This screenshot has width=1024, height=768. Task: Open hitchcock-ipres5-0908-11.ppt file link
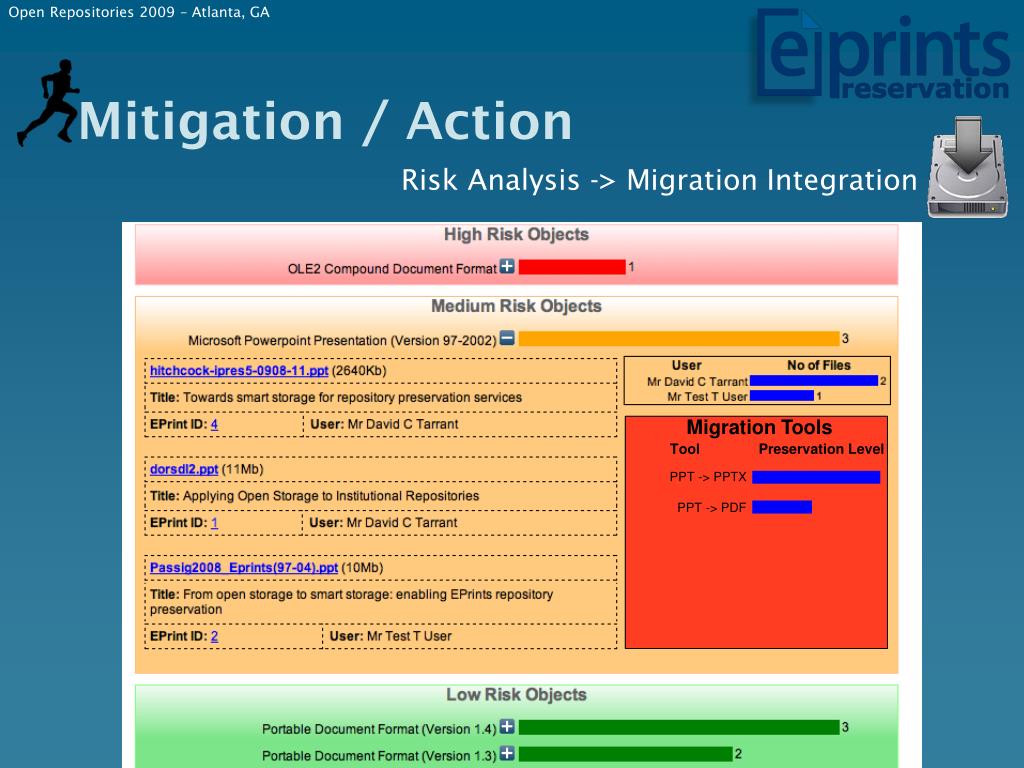click(239, 371)
